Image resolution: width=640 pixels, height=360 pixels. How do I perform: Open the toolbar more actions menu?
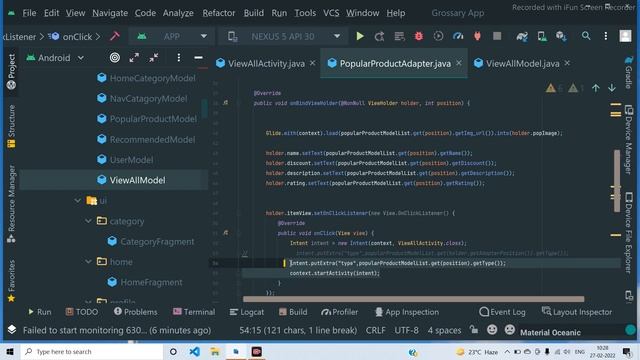[606, 36]
